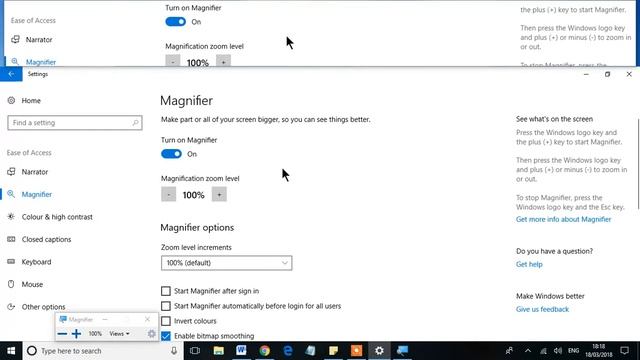640x360 pixels.
Task: Open Home in the Settings sidebar
Action: pyautogui.click(x=31, y=100)
